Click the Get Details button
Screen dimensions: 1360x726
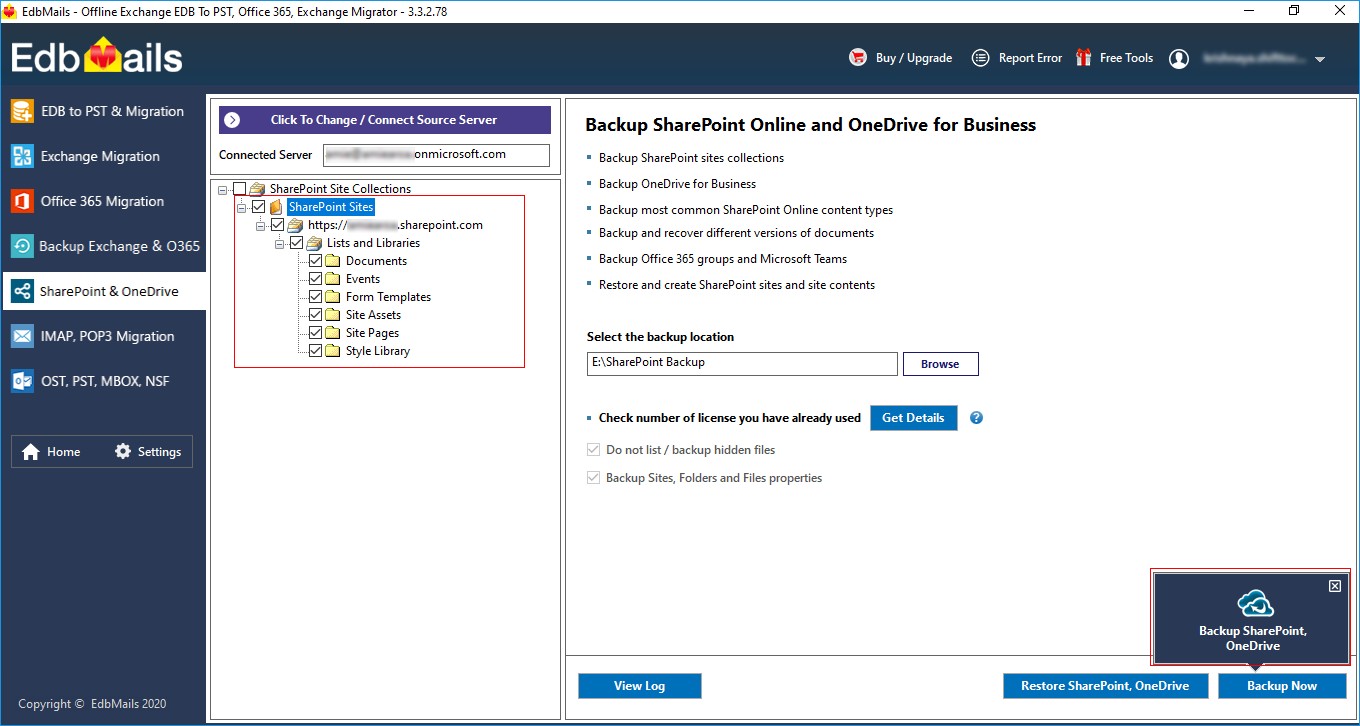tap(913, 418)
